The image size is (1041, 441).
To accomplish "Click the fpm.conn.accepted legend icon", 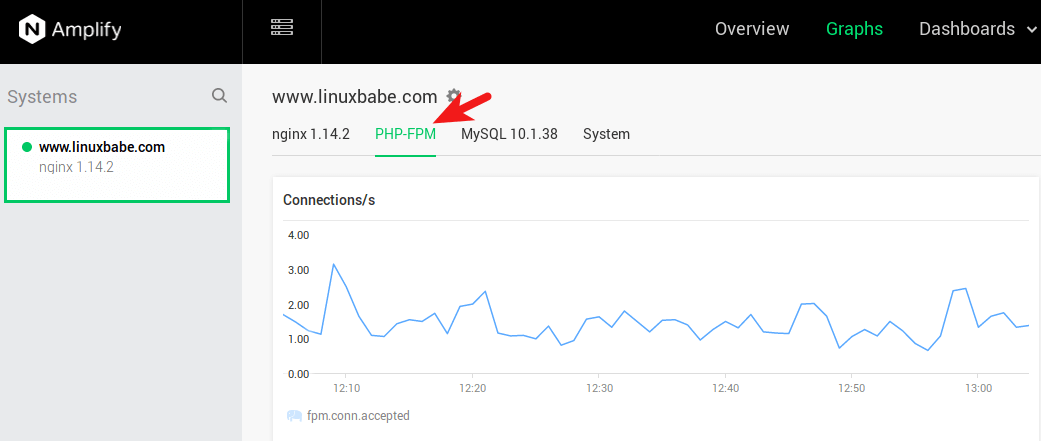I will [294, 416].
